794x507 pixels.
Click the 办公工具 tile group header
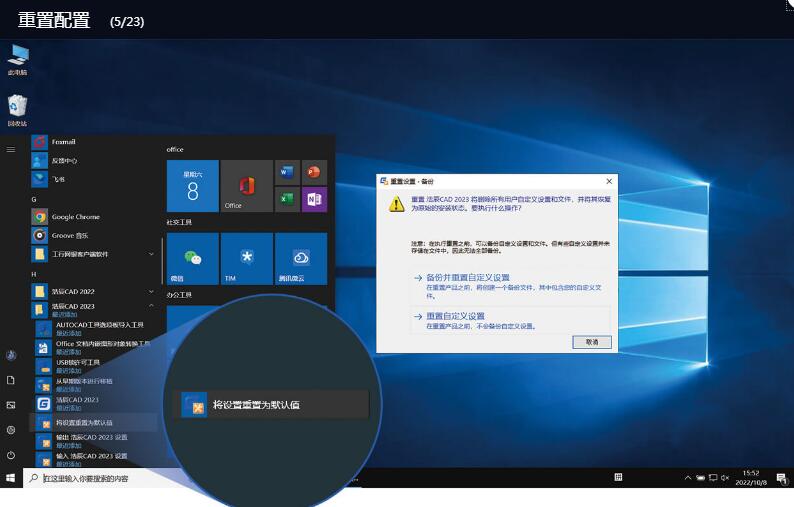(179, 295)
